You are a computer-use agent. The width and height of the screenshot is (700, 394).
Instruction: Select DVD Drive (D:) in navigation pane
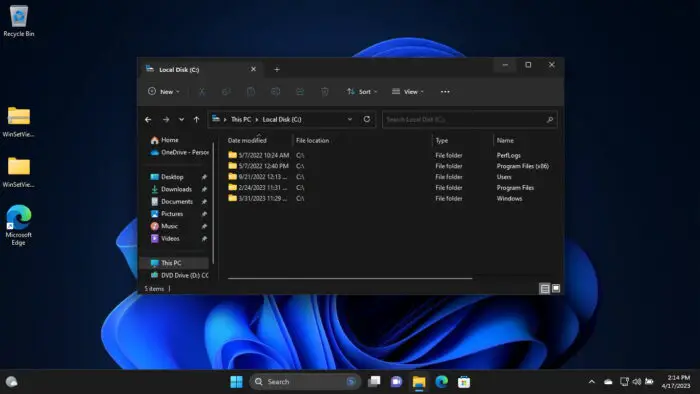point(179,276)
